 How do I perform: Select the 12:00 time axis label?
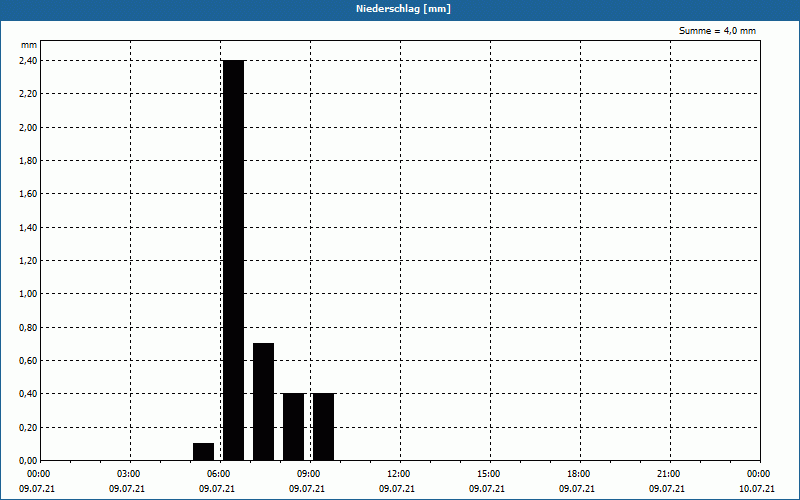(x=398, y=474)
